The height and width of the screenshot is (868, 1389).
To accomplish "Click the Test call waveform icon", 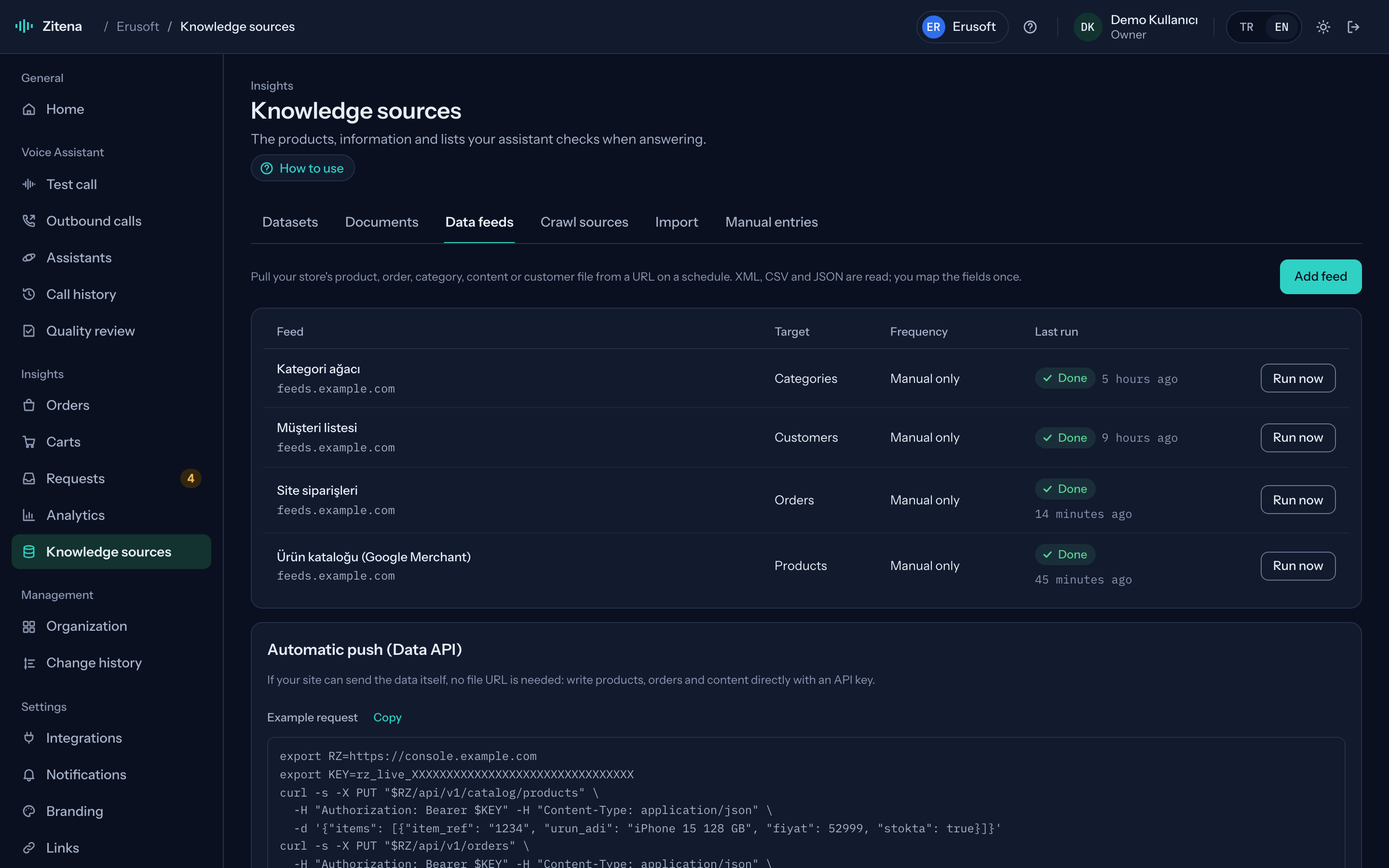I will point(29,184).
